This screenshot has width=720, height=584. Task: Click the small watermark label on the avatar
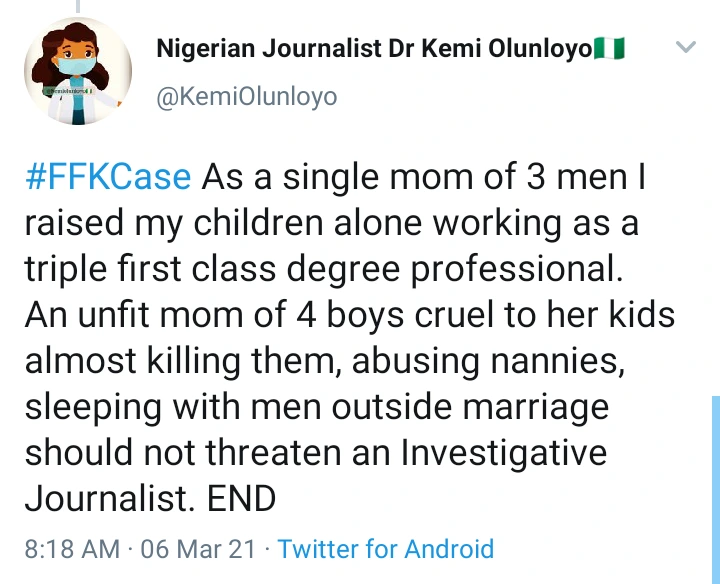tap(68, 91)
